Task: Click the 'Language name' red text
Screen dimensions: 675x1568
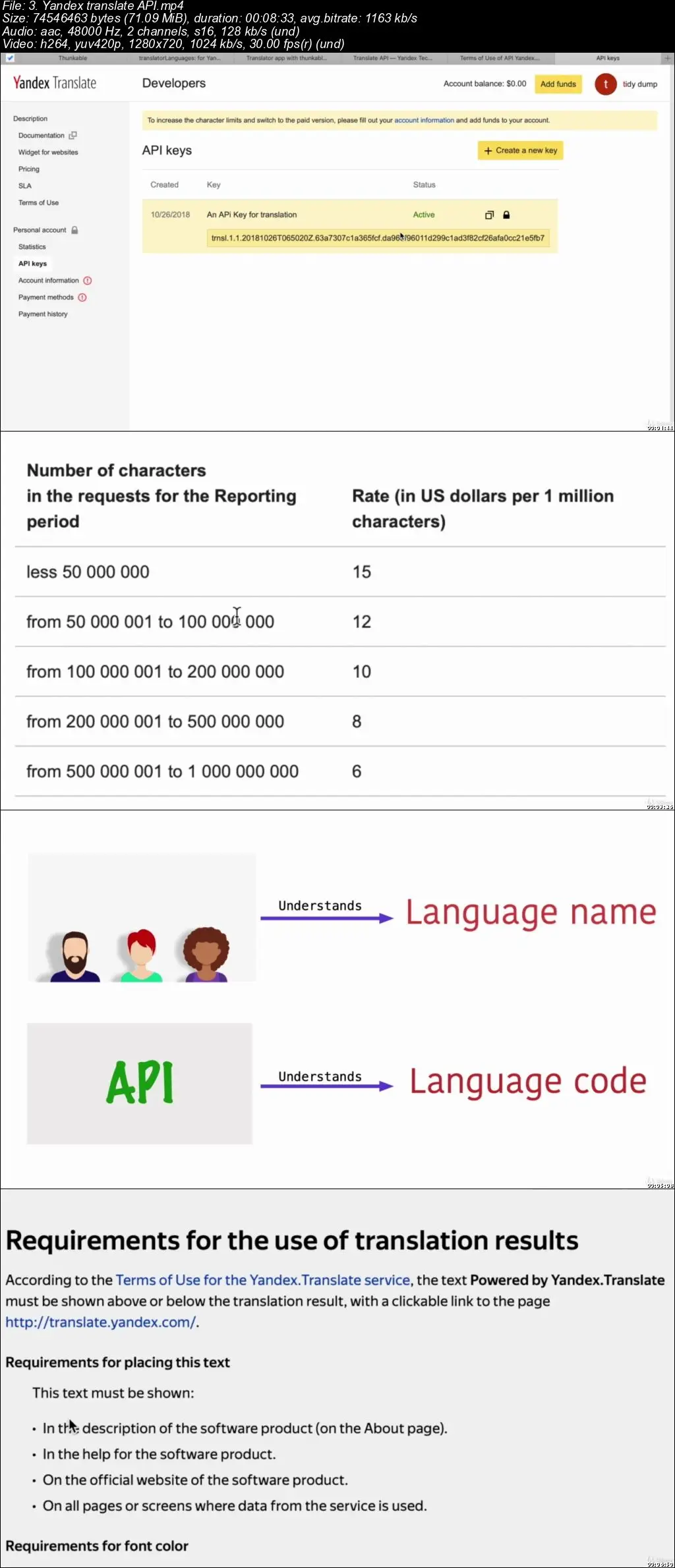Action: pos(531,914)
